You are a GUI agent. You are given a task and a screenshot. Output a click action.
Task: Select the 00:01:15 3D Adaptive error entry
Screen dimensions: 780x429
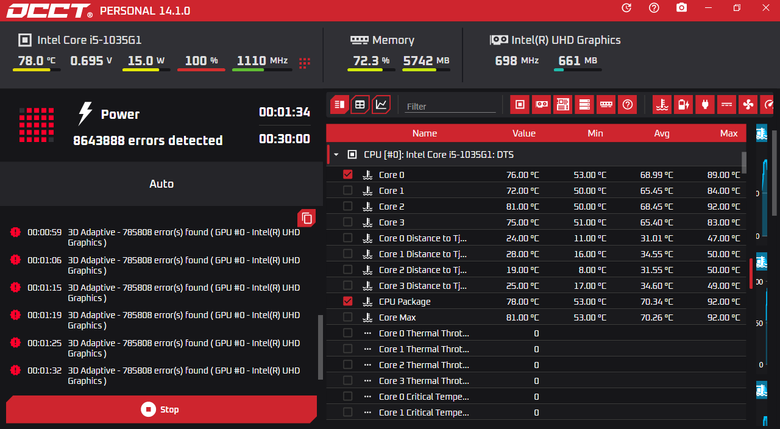coord(164,293)
